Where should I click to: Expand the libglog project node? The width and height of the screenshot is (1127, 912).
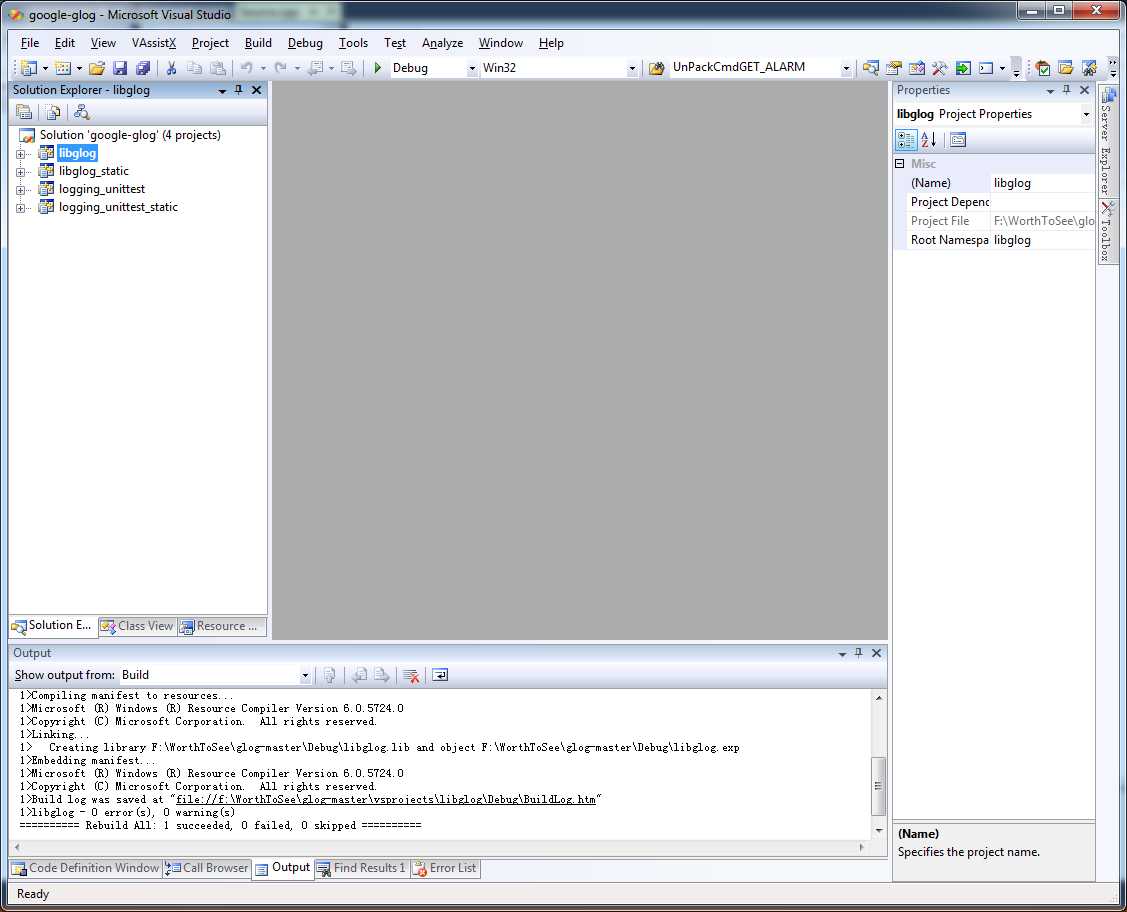(x=21, y=154)
